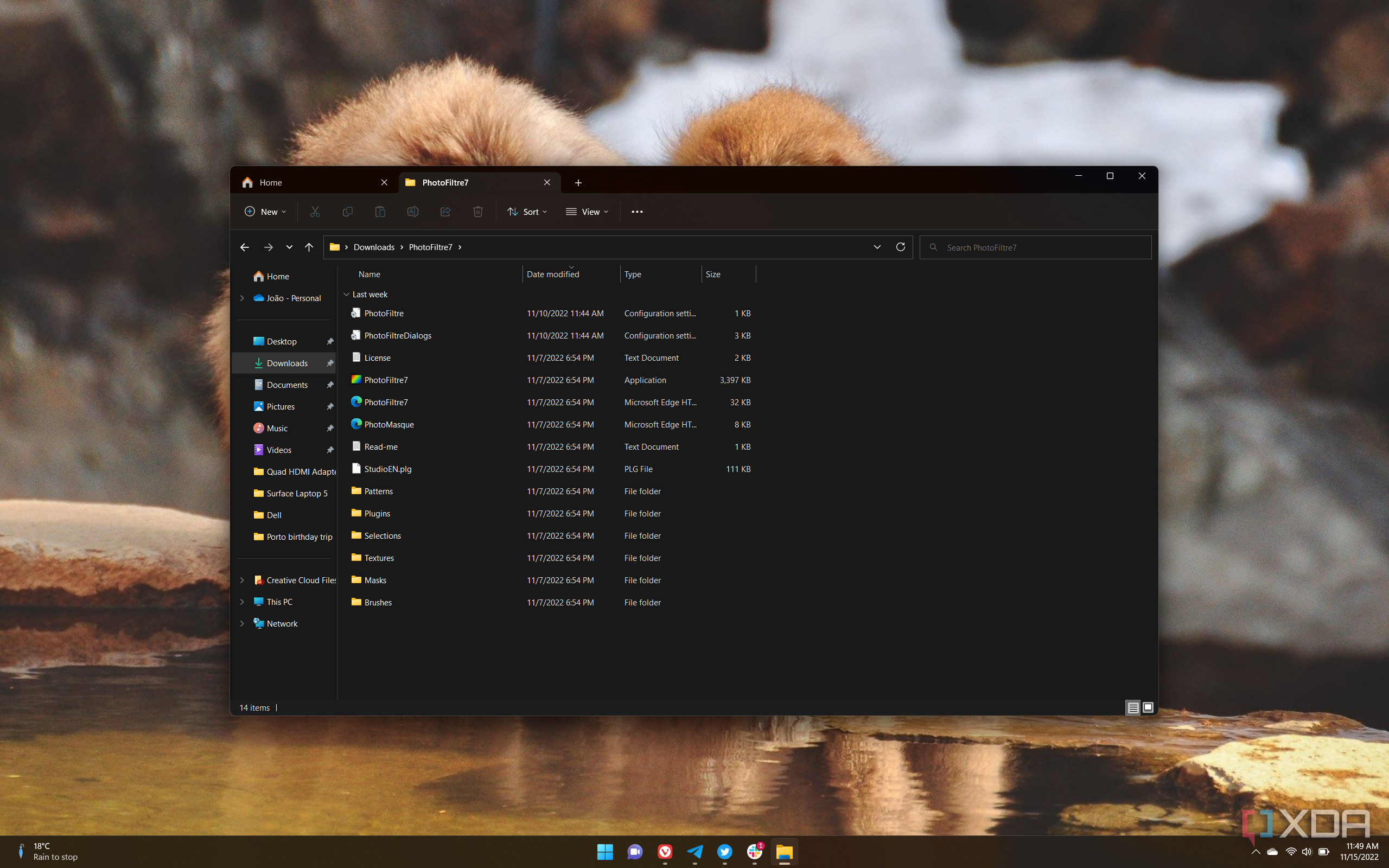The image size is (1389, 868).
Task: Open recent locations dropdown arrow
Action: tap(289, 247)
